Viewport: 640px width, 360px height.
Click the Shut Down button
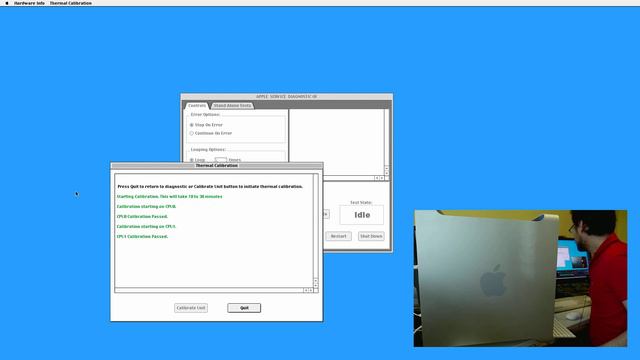point(371,236)
